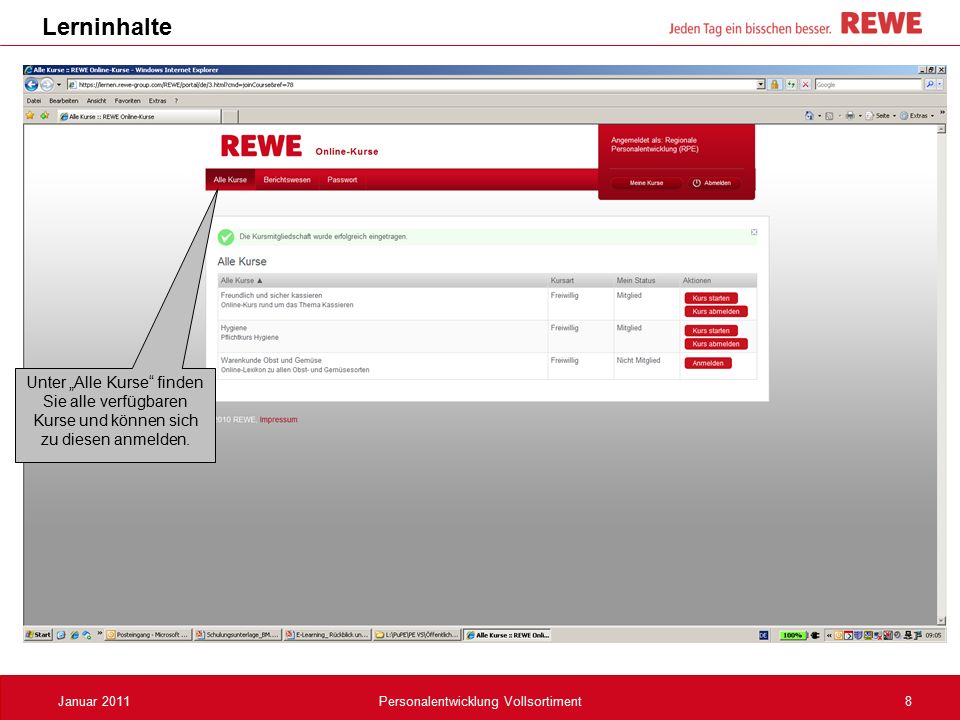Select the Berichtswesen navigation tab

tap(287, 179)
